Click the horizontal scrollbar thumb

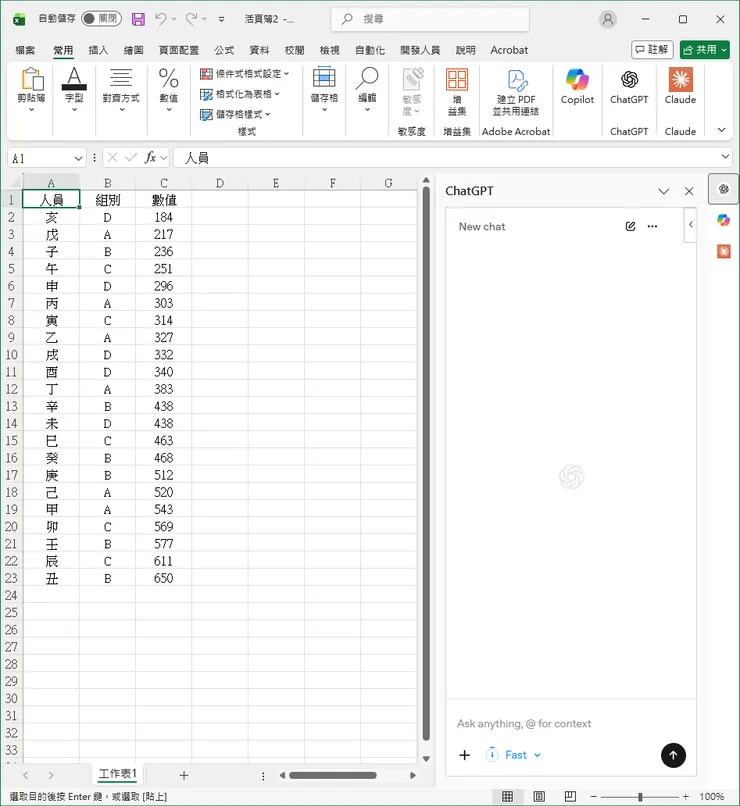[x=332, y=775]
